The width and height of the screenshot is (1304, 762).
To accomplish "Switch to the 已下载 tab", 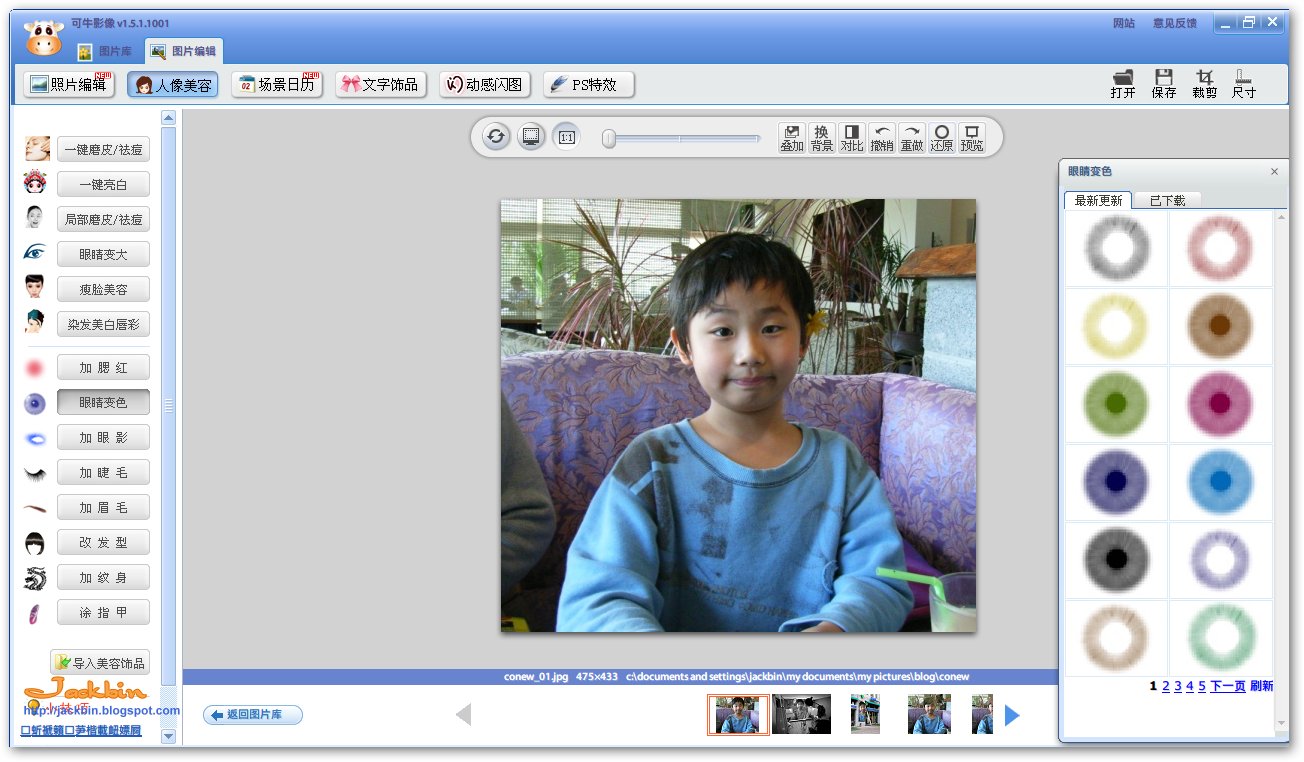I will [1167, 200].
